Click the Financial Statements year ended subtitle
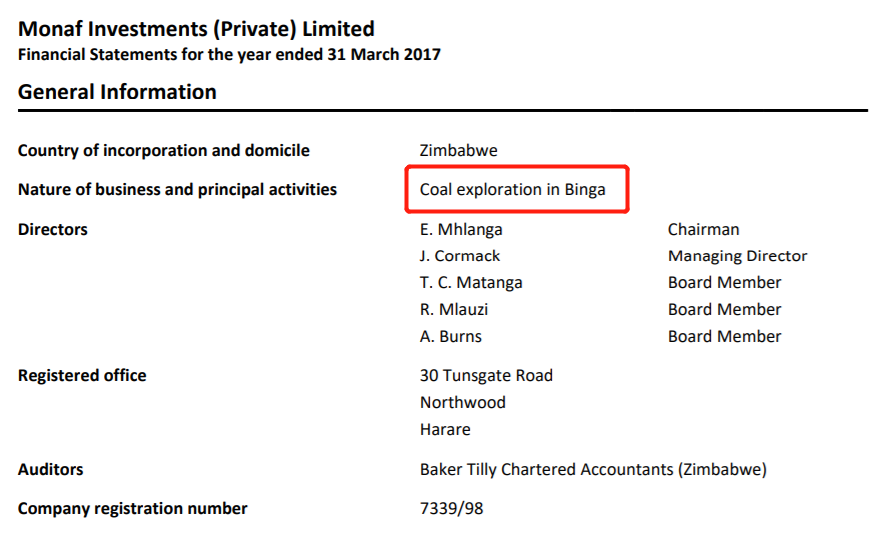Image resolution: width=880 pixels, height=547 pixels. pyautogui.click(x=229, y=54)
